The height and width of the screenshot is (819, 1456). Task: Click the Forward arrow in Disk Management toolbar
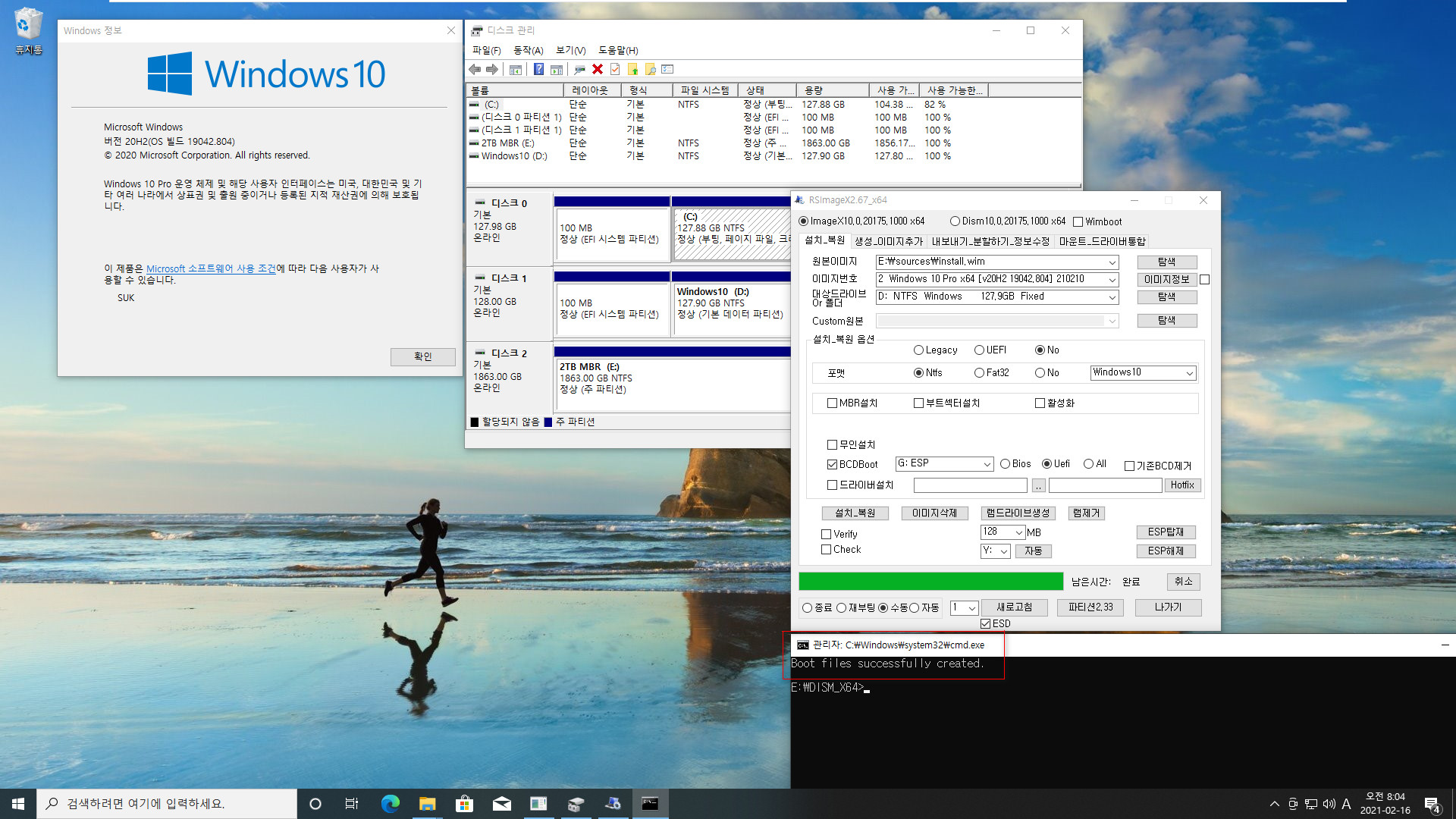click(x=492, y=69)
